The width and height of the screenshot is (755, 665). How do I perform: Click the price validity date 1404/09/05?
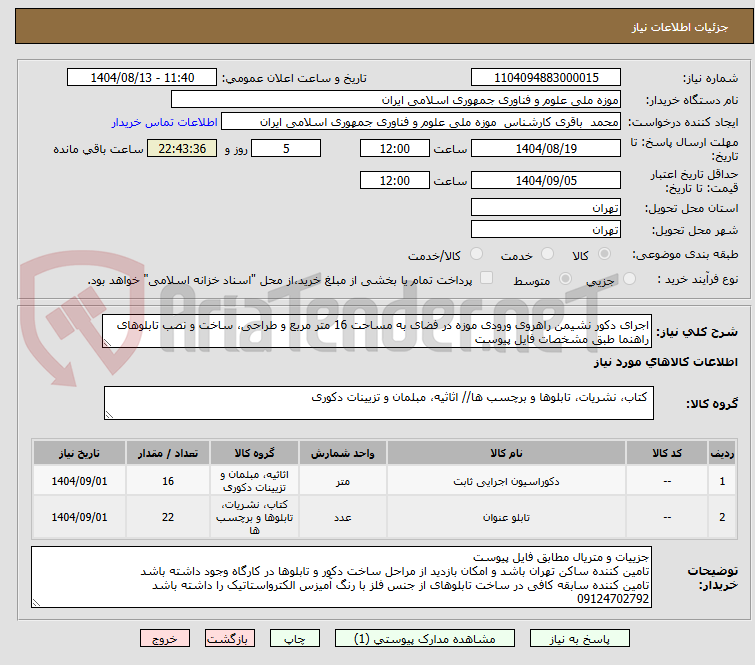coord(546,181)
